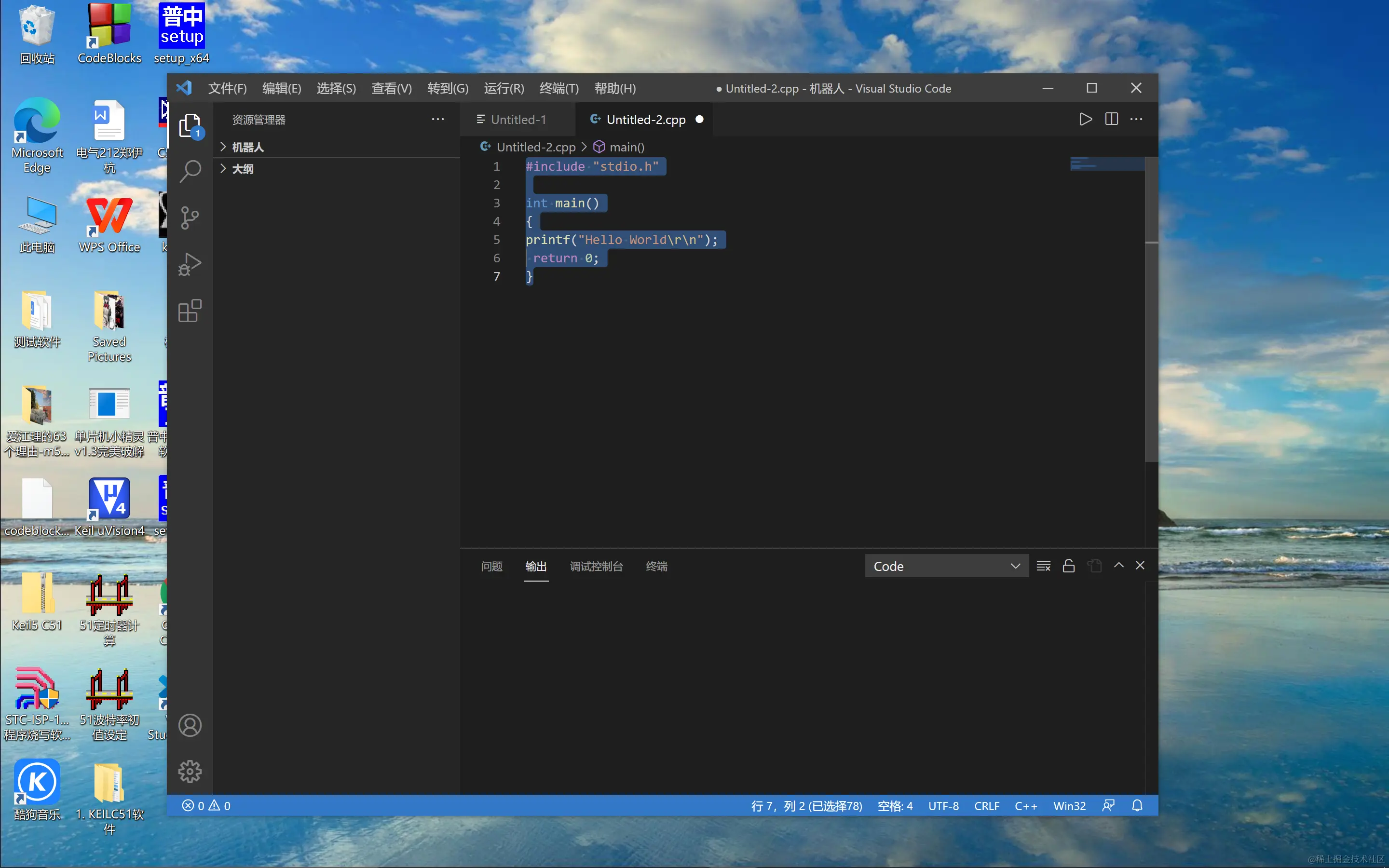Clear the output panel

pos(1044,566)
